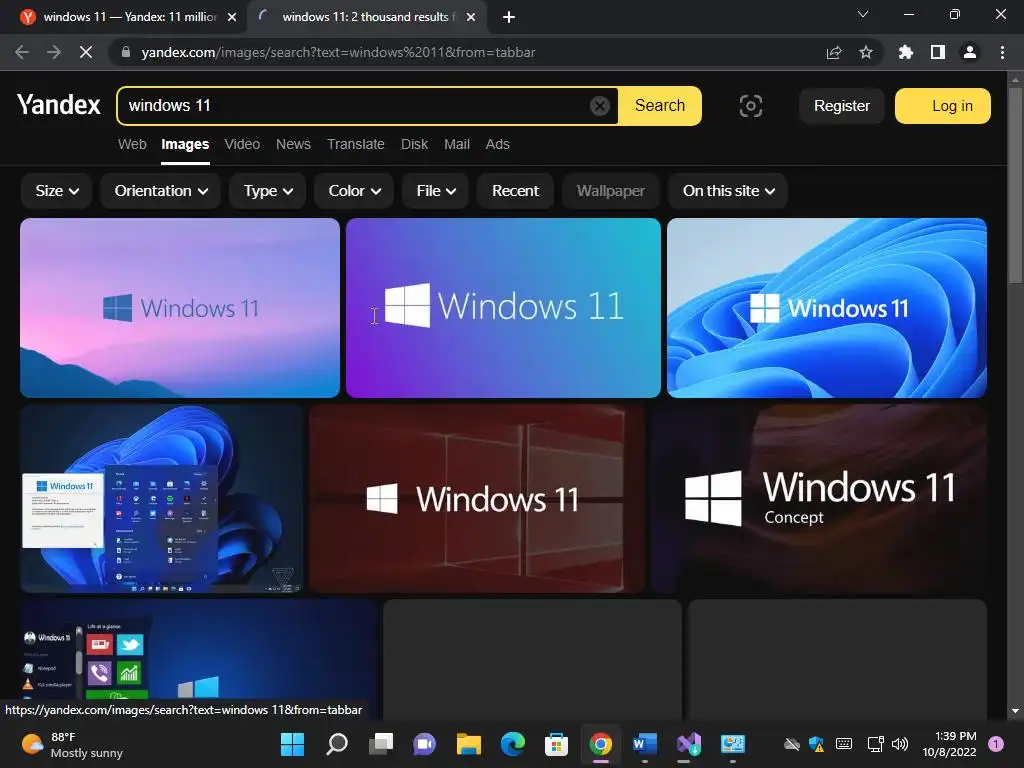The width and height of the screenshot is (1024, 768).
Task: Toggle the Recent filter
Action: [x=515, y=191]
